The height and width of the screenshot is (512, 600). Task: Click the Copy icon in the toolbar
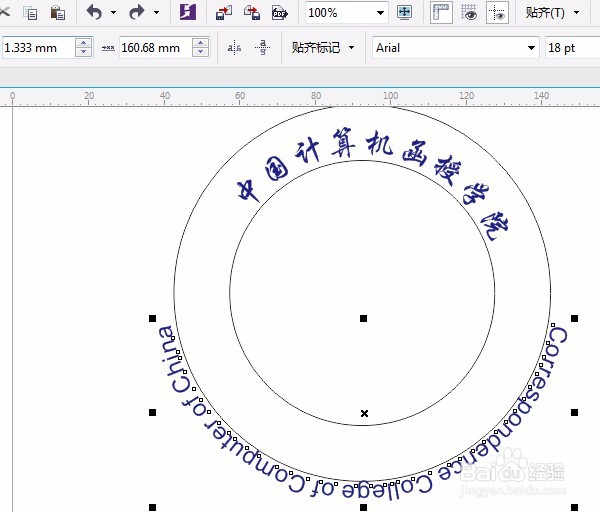coord(30,13)
